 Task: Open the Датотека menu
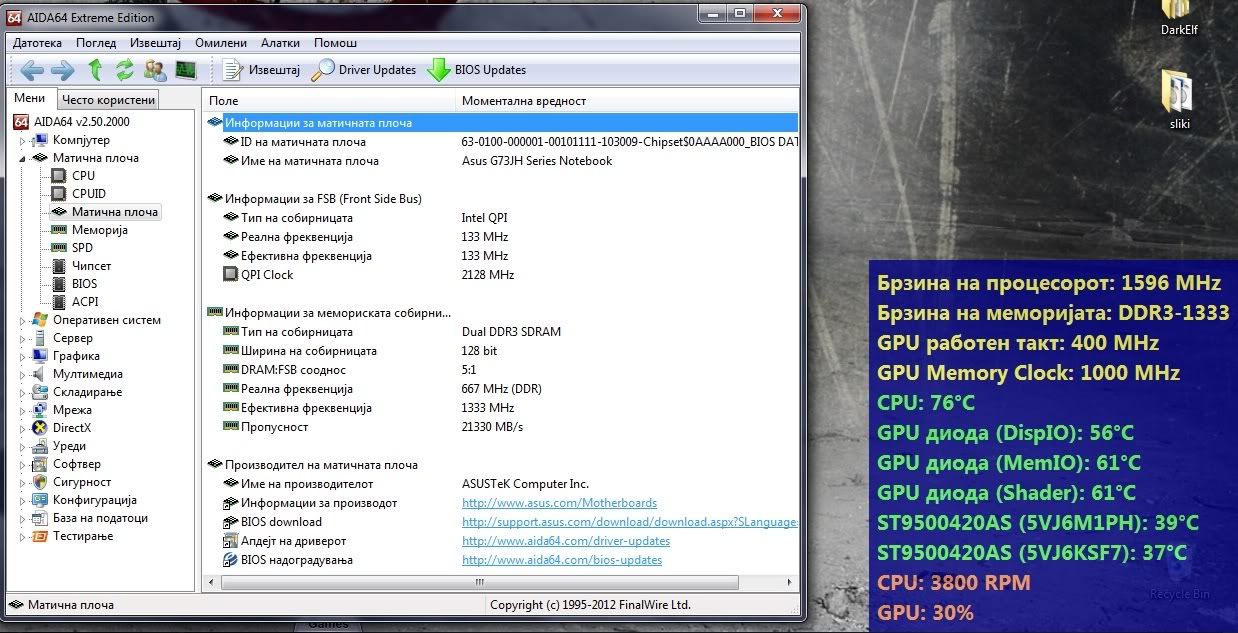(x=37, y=43)
